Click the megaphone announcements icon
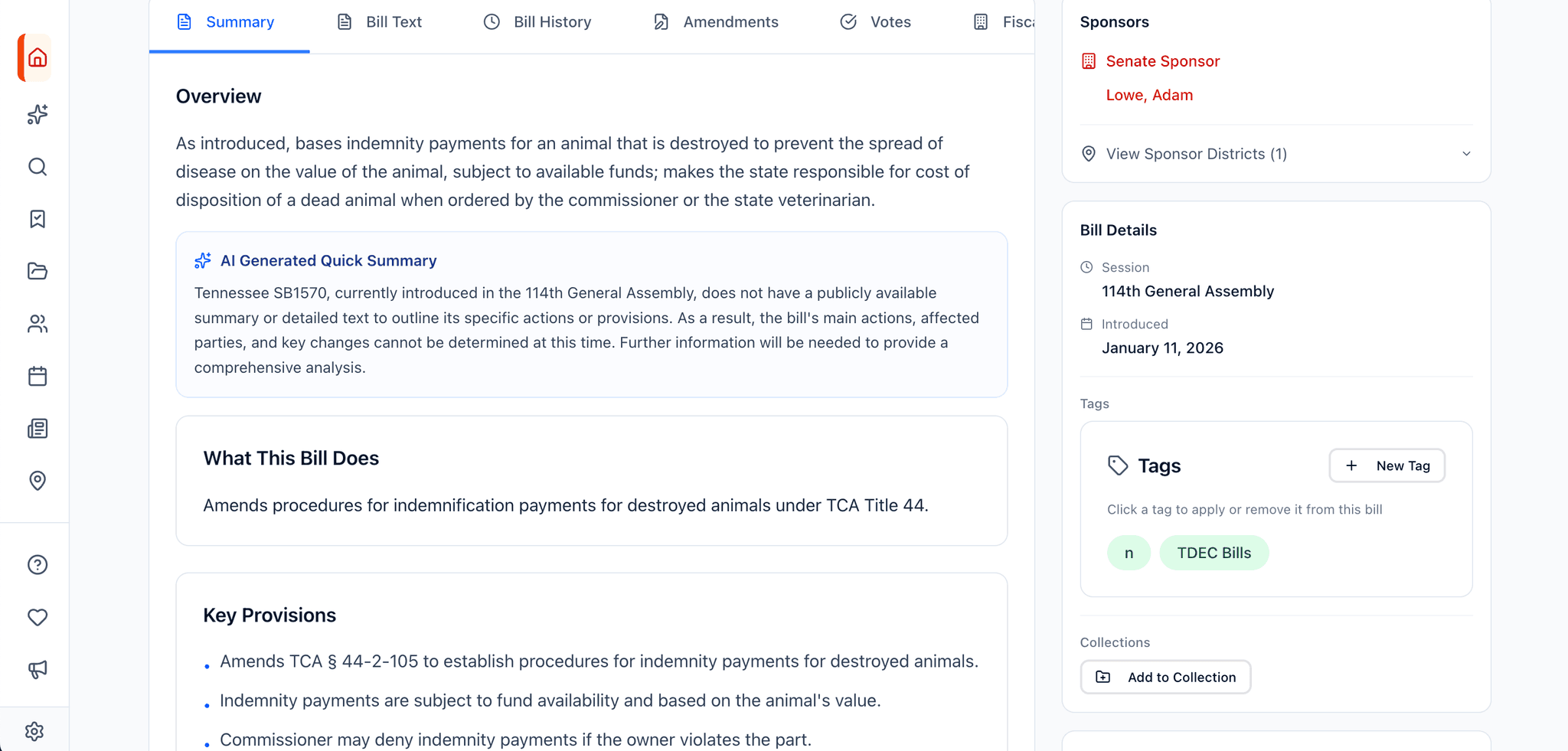Screen dimensions: 1568x751 click(36, 669)
